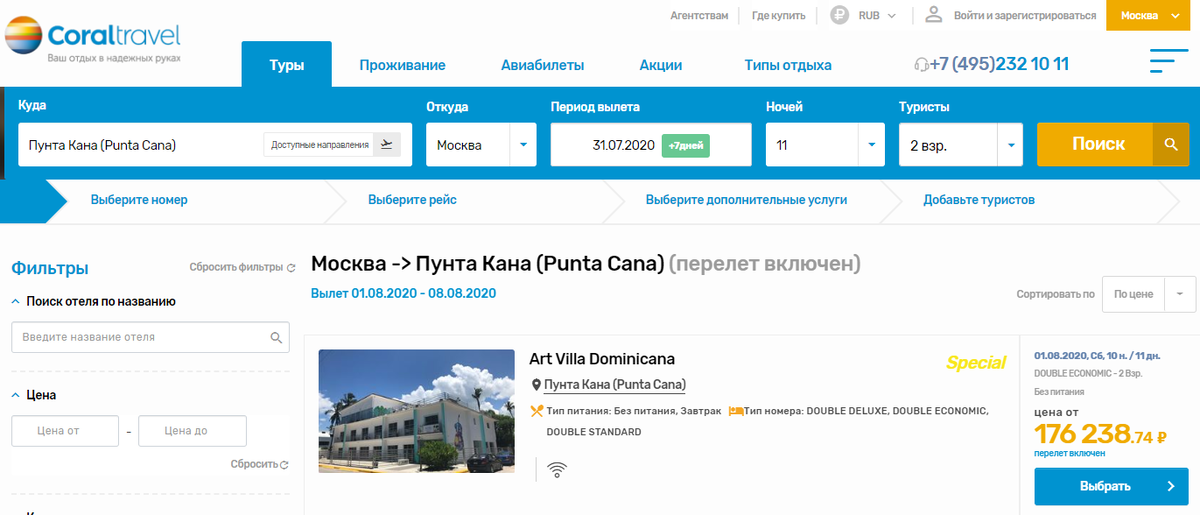
Task: Click the Выбрать button
Action: tap(1111, 486)
